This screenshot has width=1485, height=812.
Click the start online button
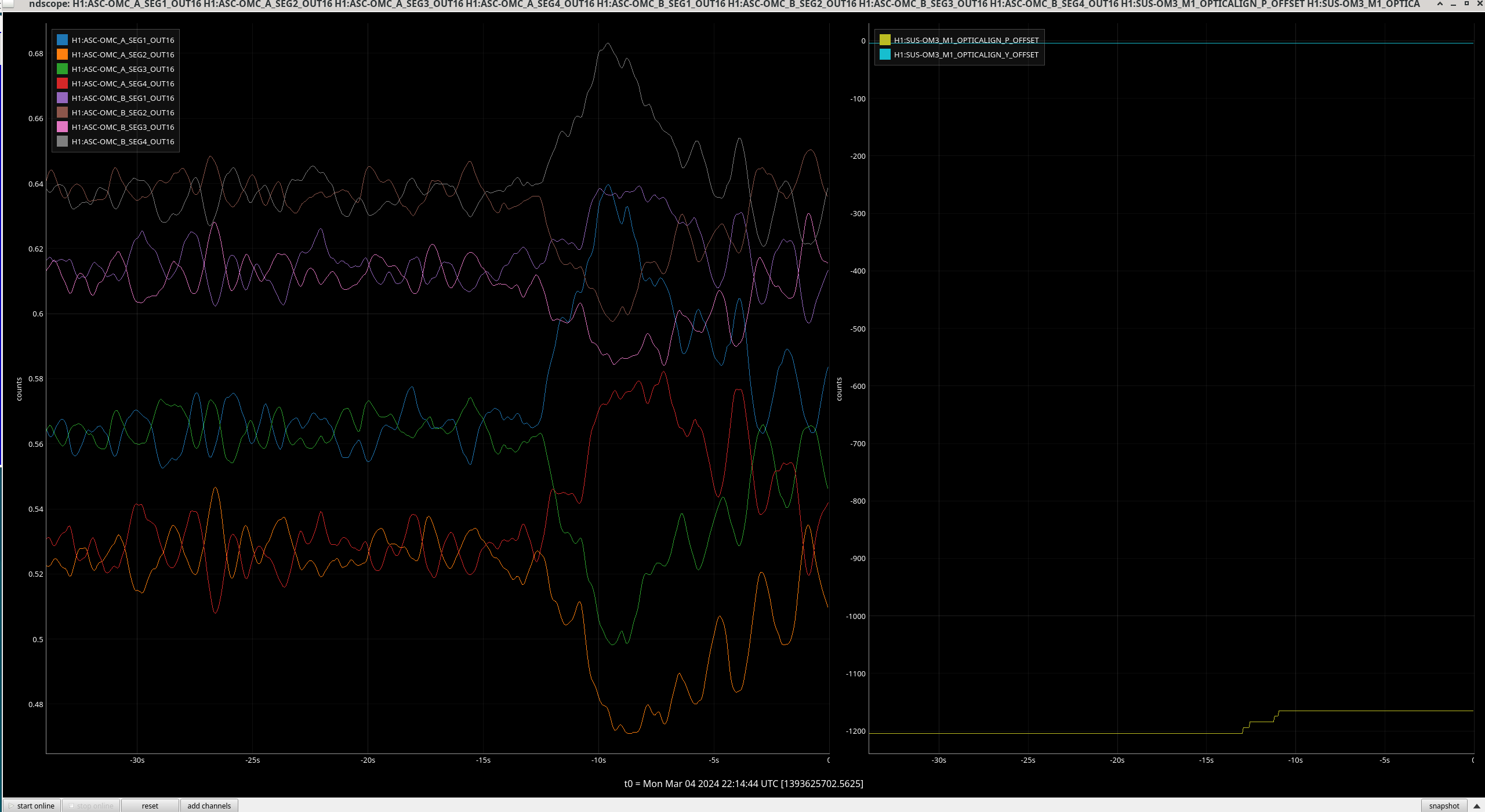pyautogui.click(x=32, y=806)
